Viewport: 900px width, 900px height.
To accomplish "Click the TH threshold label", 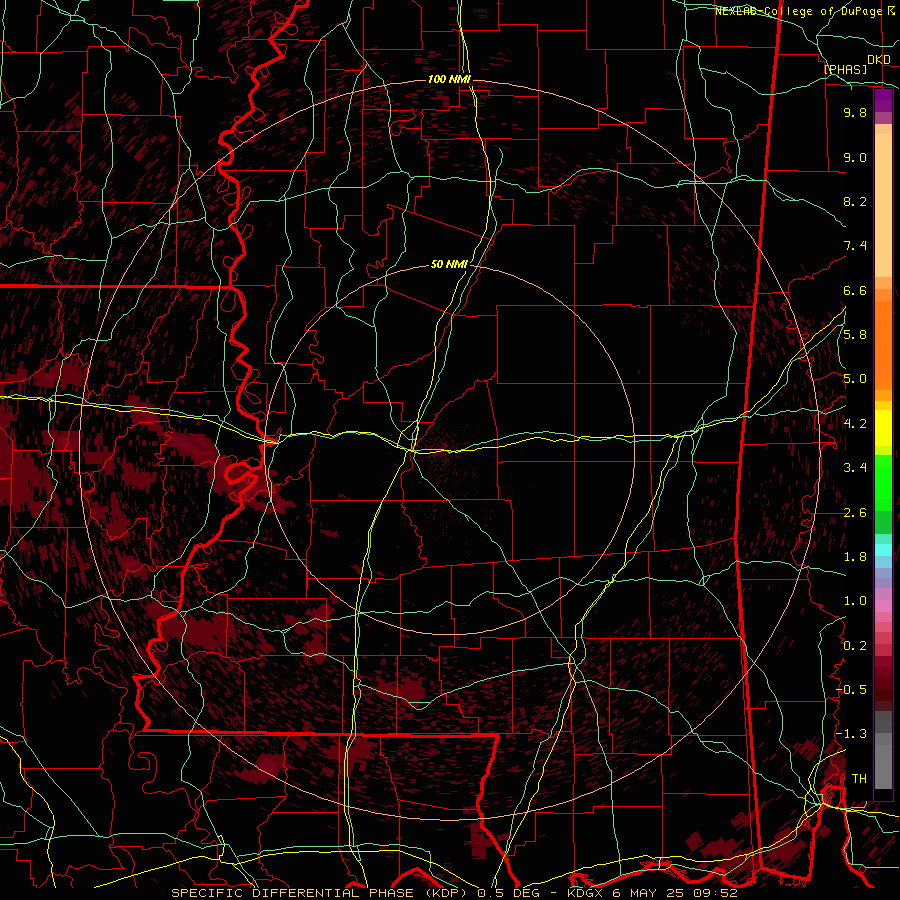I will pyautogui.click(x=859, y=778).
